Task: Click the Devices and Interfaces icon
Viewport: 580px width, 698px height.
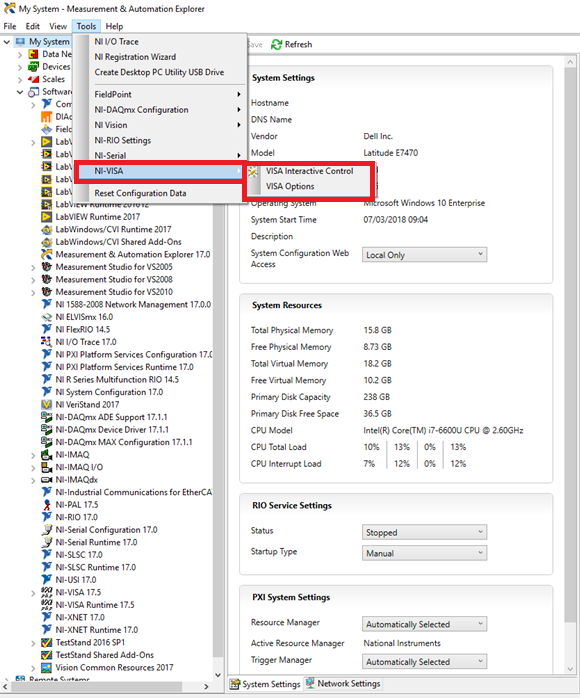Action: pyautogui.click(x=33, y=67)
